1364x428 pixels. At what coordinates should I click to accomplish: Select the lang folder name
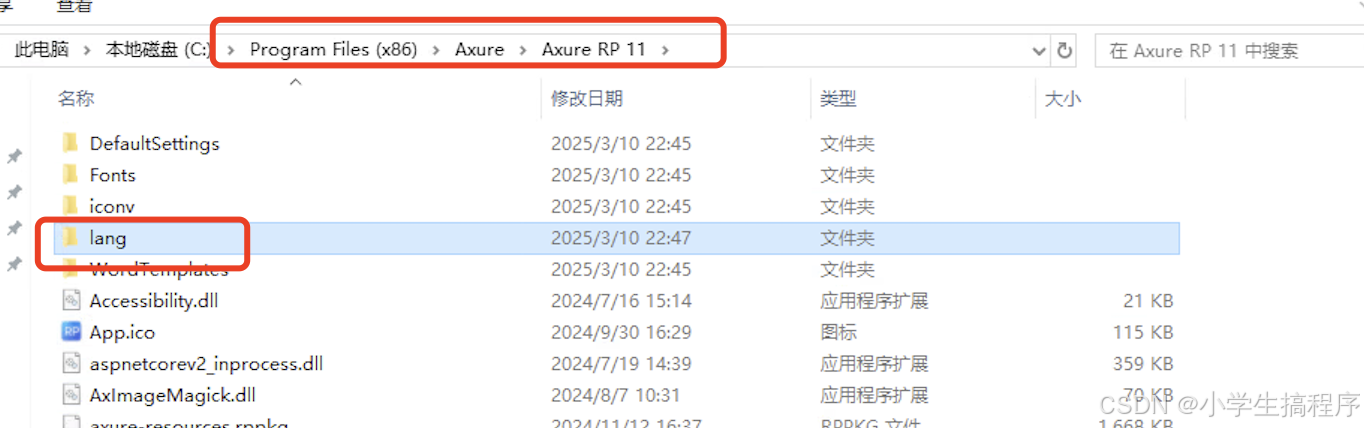pyautogui.click(x=108, y=238)
